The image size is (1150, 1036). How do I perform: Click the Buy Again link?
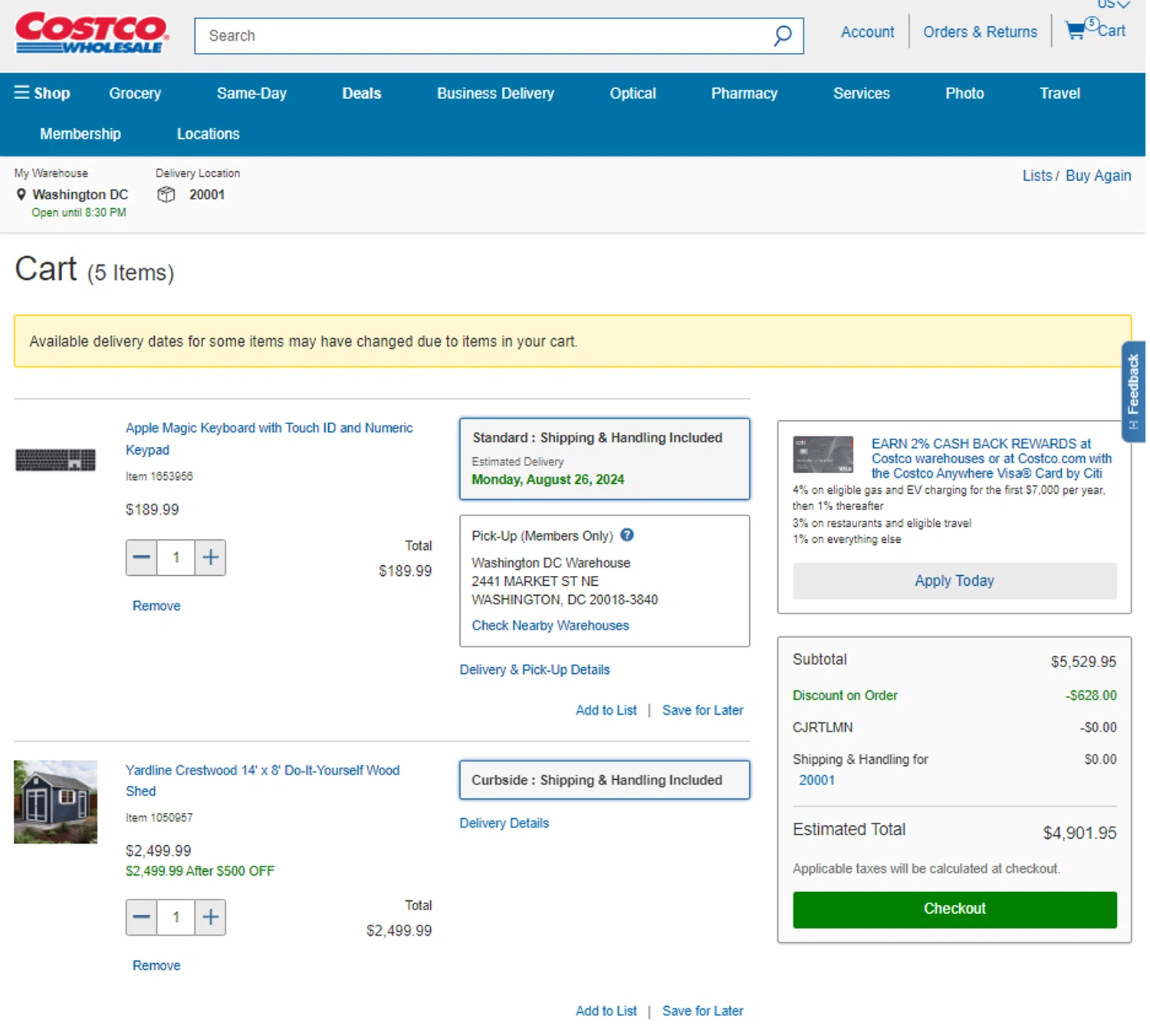click(x=1098, y=176)
